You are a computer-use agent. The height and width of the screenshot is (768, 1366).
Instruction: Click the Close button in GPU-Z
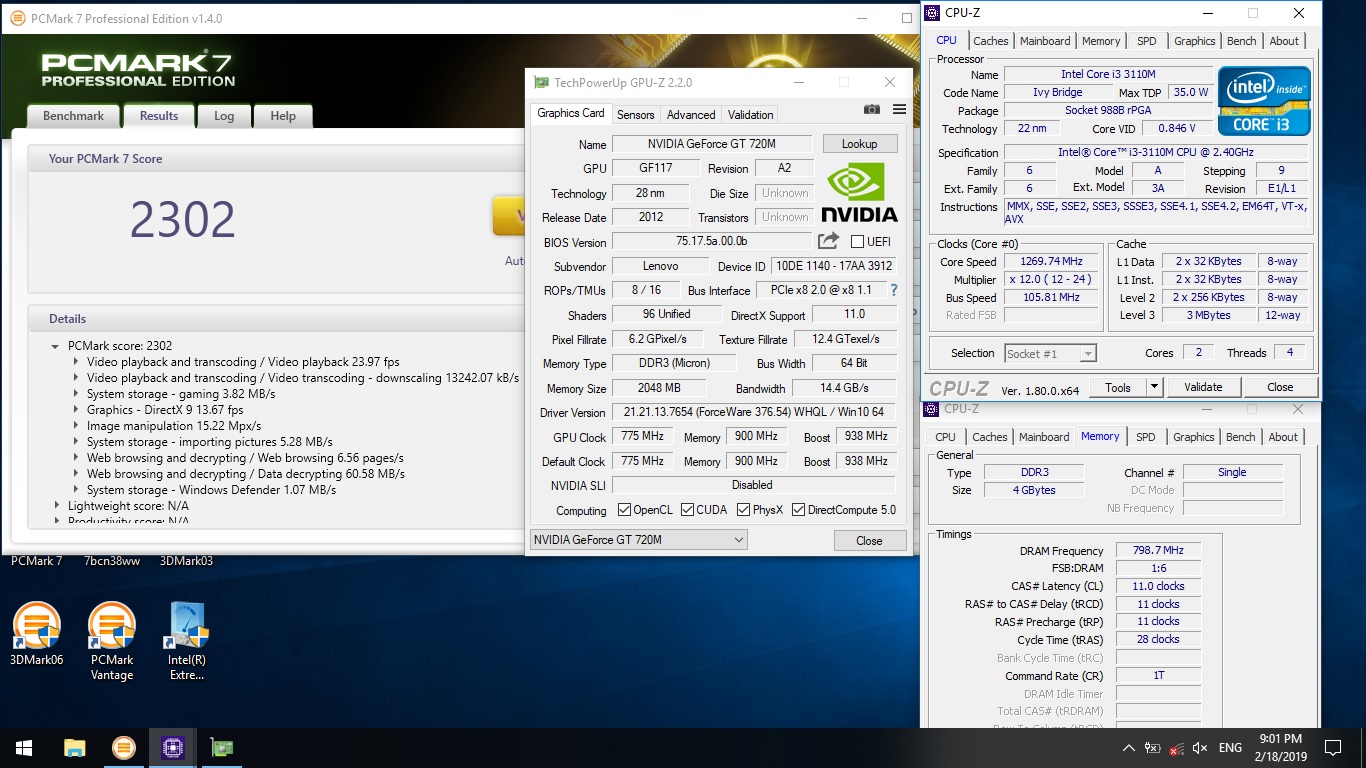(869, 541)
